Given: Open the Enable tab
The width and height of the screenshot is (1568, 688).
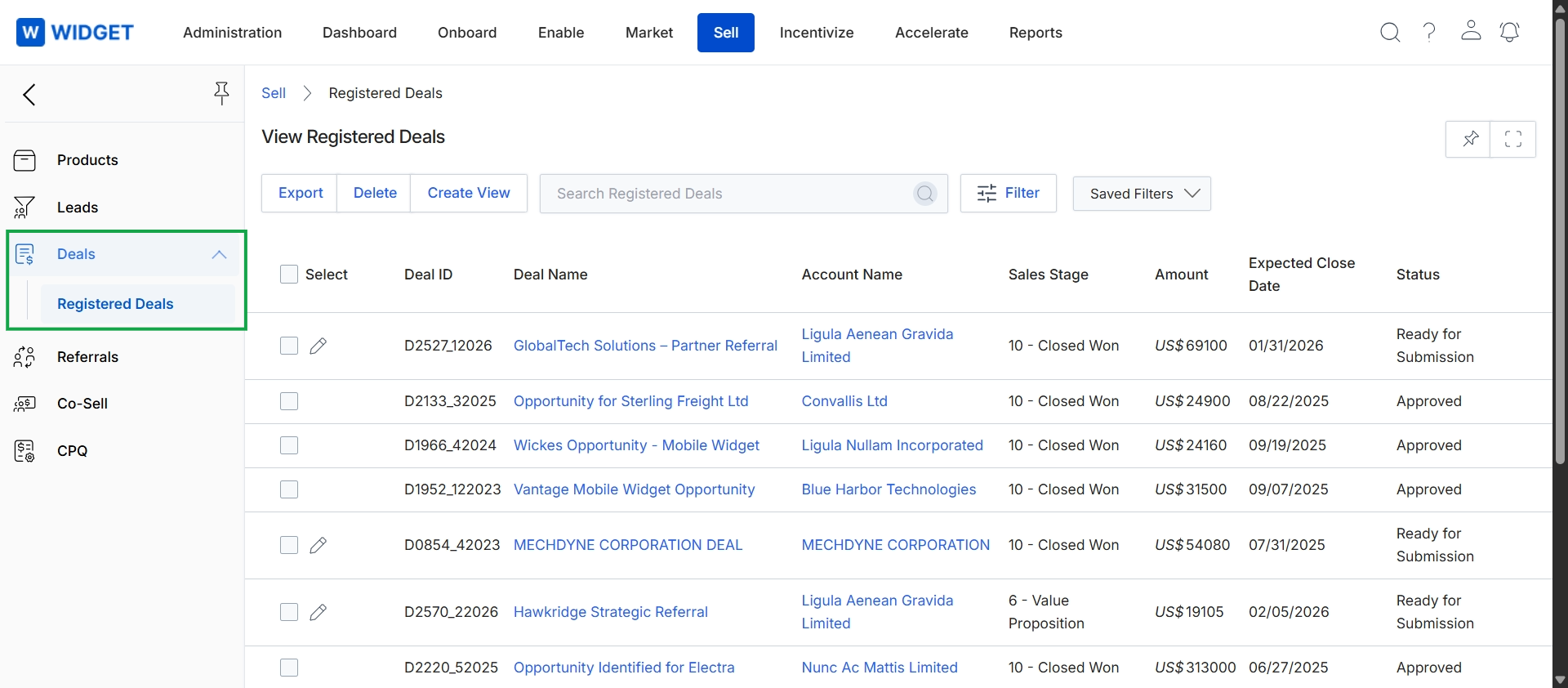Looking at the screenshot, I should click(x=561, y=33).
